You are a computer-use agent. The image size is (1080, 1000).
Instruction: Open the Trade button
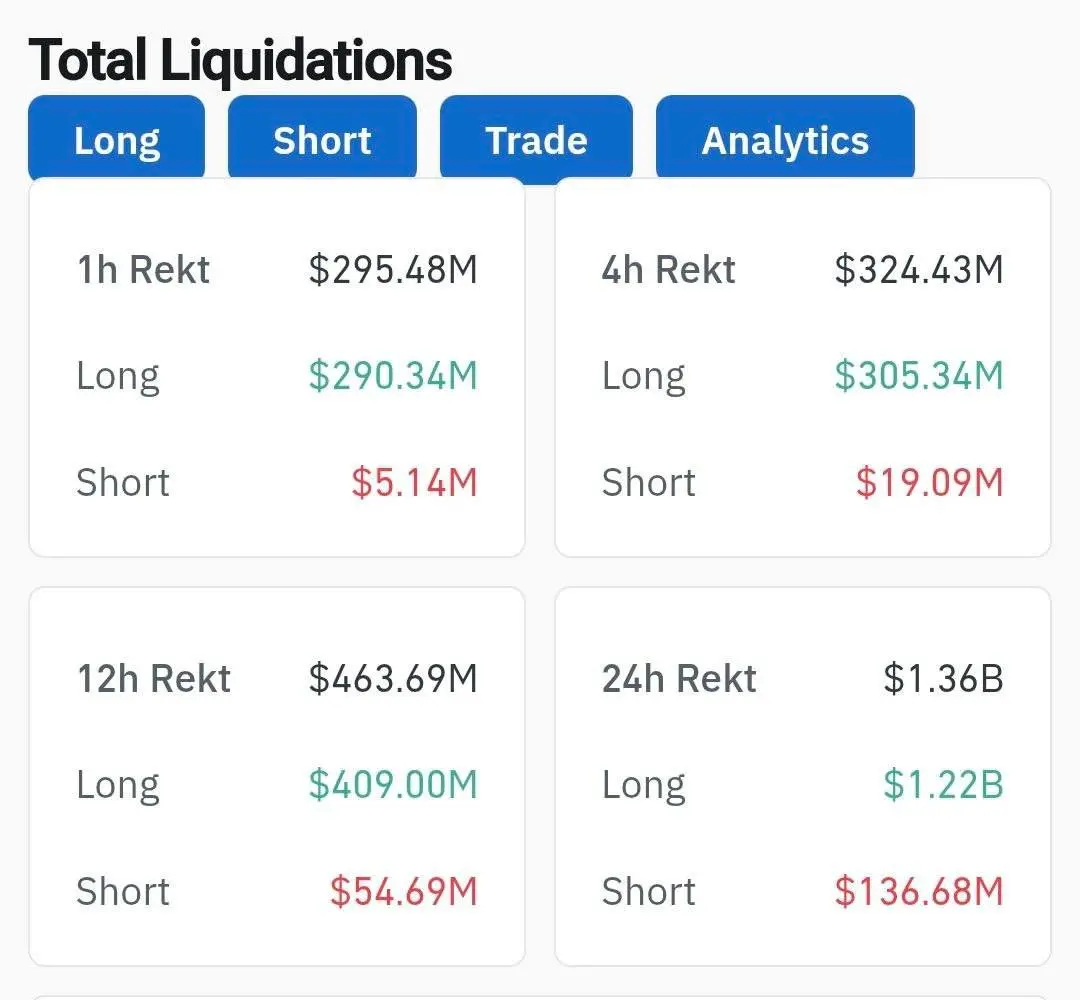536,140
